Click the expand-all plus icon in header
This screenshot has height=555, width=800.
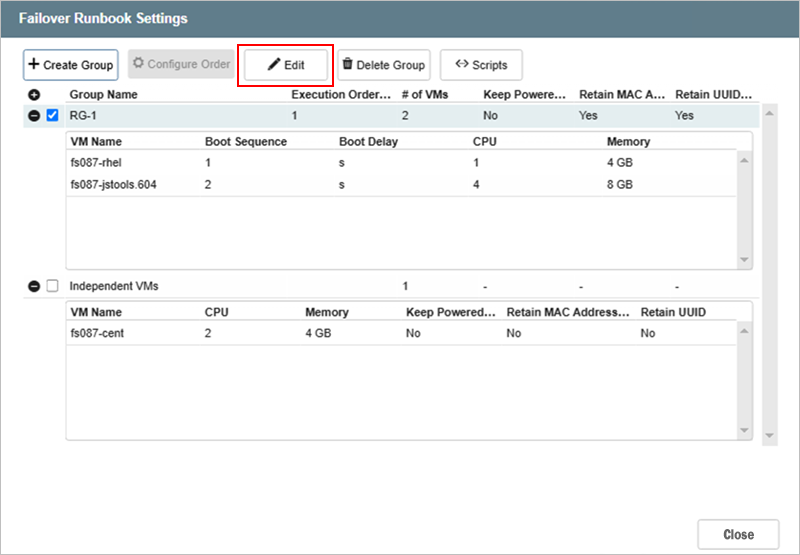click(x=34, y=95)
